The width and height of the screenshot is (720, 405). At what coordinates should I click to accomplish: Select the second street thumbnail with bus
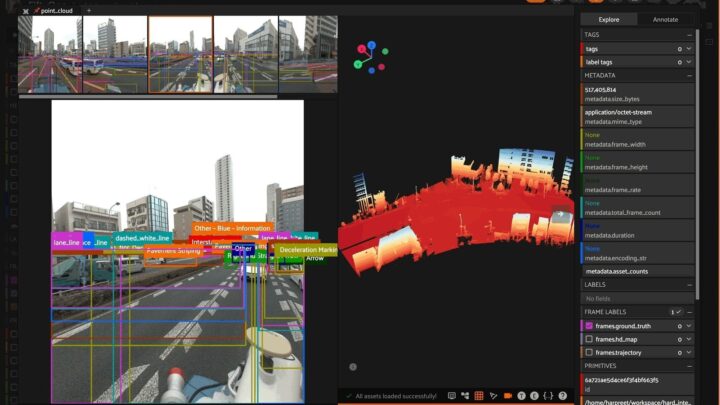coord(115,54)
